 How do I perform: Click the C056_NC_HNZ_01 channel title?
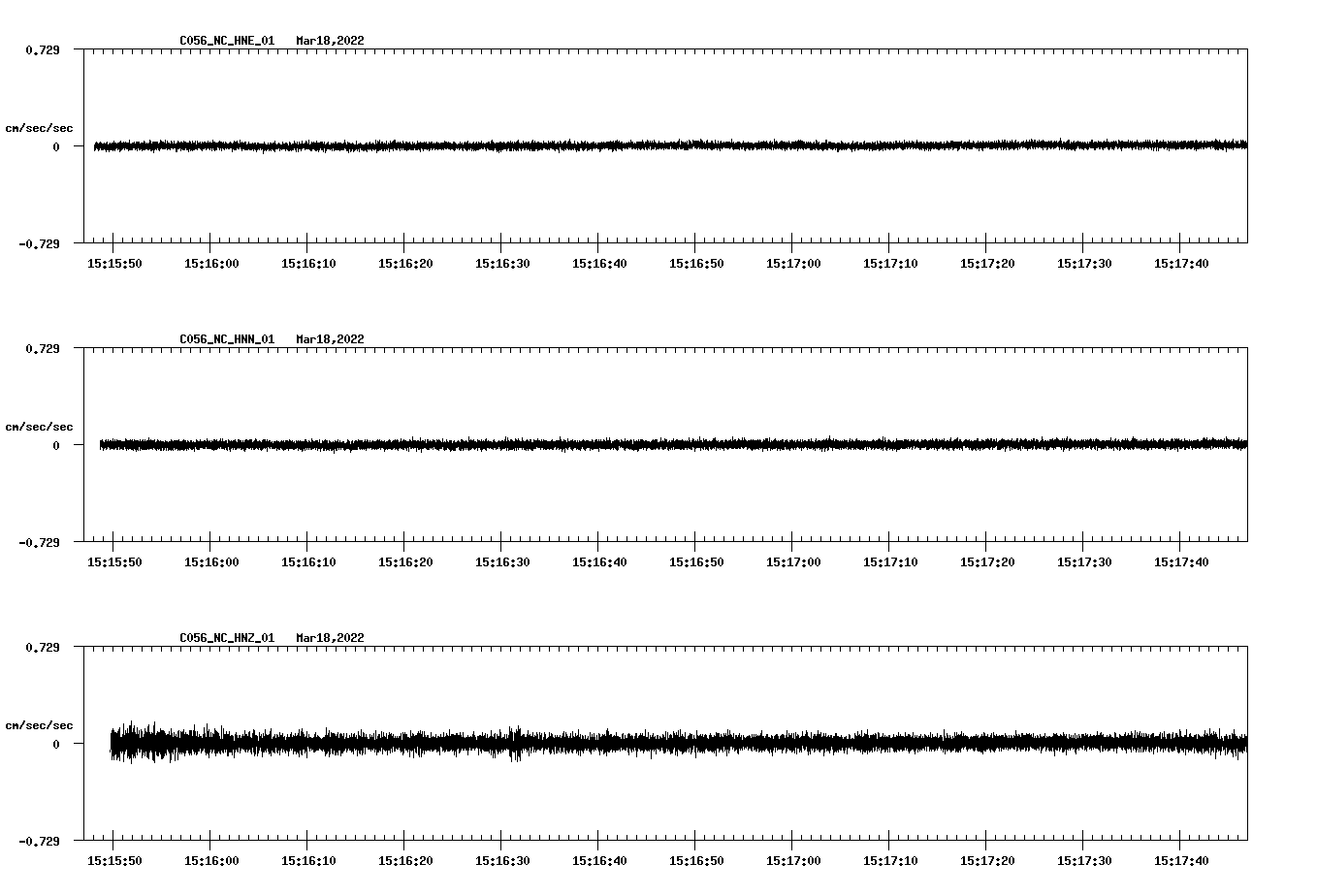click(x=226, y=638)
